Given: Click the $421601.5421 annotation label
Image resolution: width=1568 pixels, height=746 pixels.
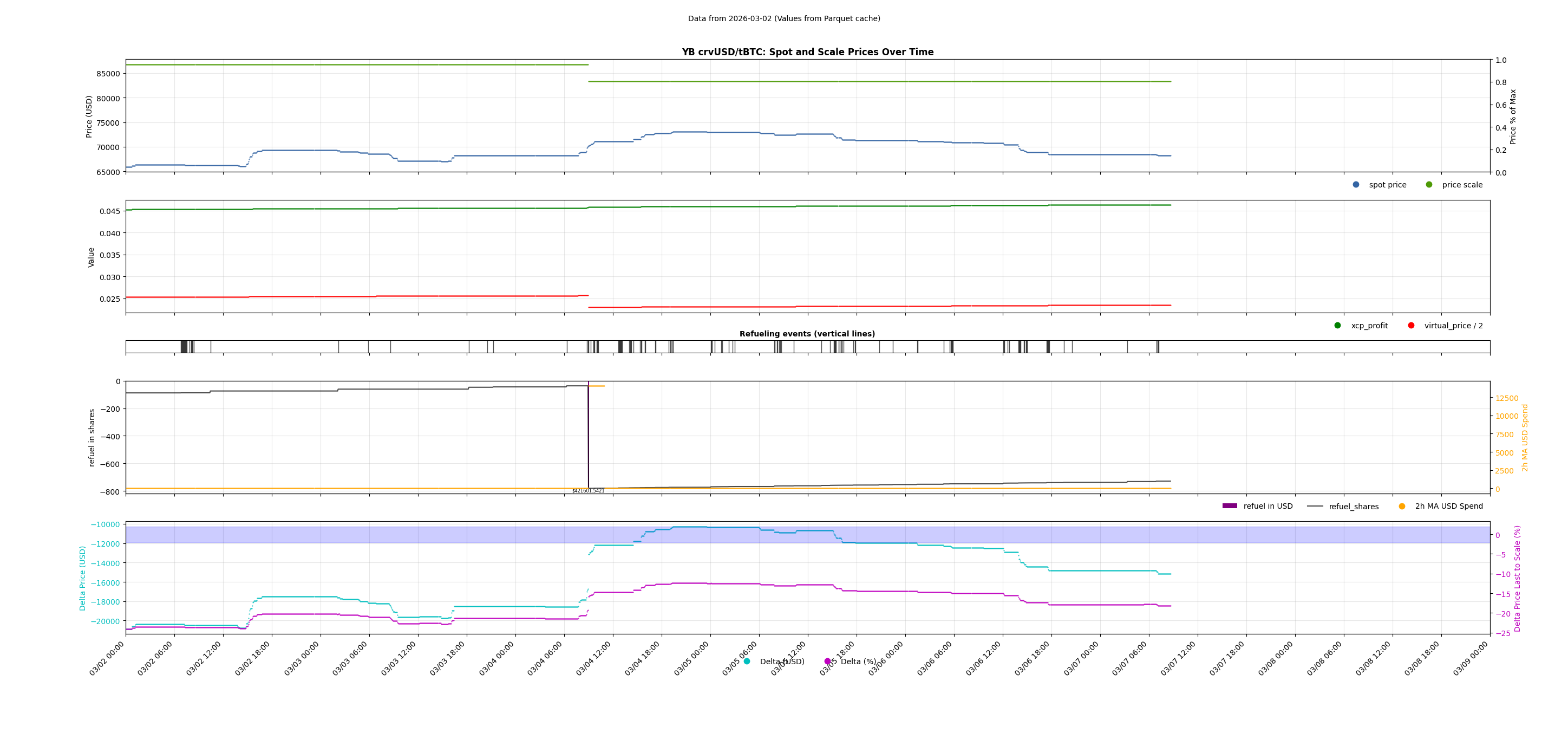Looking at the screenshot, I should 588,491.
